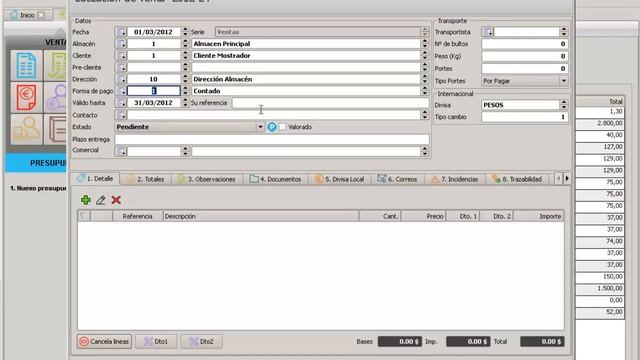Open the 5. Divisa Local tab
The image size is (640, 360).
(340, 179)
